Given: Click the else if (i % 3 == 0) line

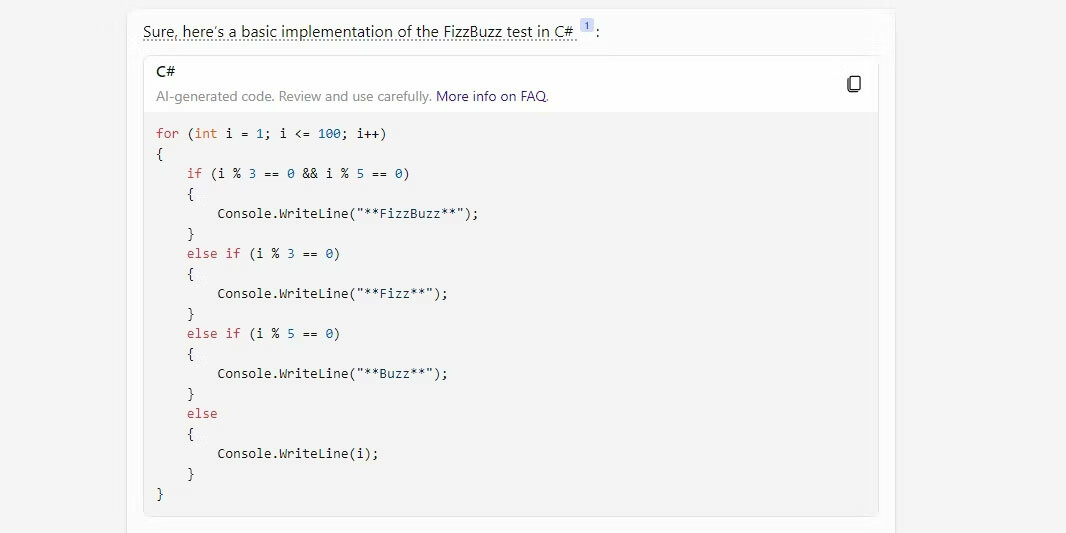Looking at the screenshot, I should pos(263,254).
